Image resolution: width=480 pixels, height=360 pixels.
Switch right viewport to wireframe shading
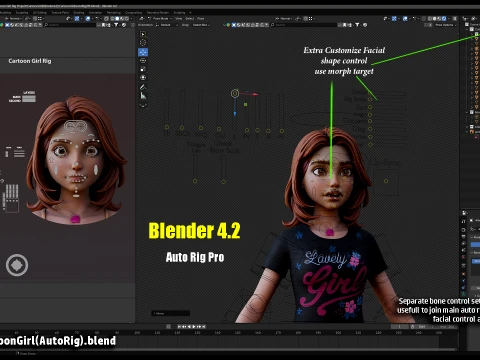(430, 18)
